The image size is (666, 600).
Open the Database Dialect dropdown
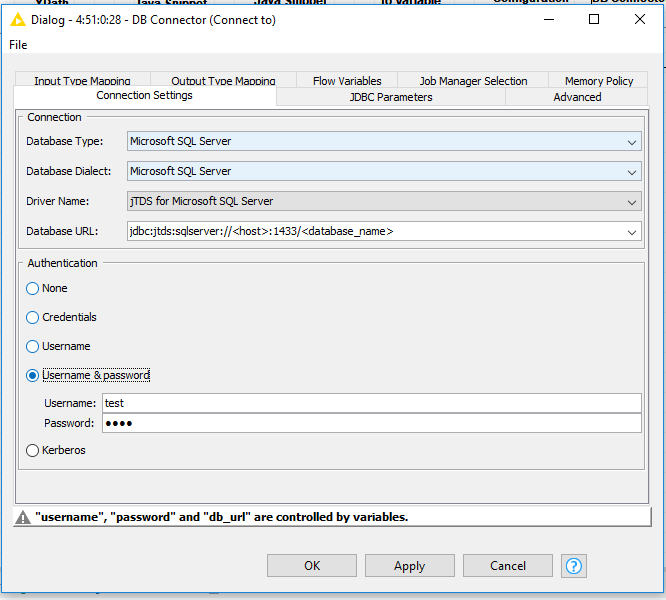pos(384,171)
